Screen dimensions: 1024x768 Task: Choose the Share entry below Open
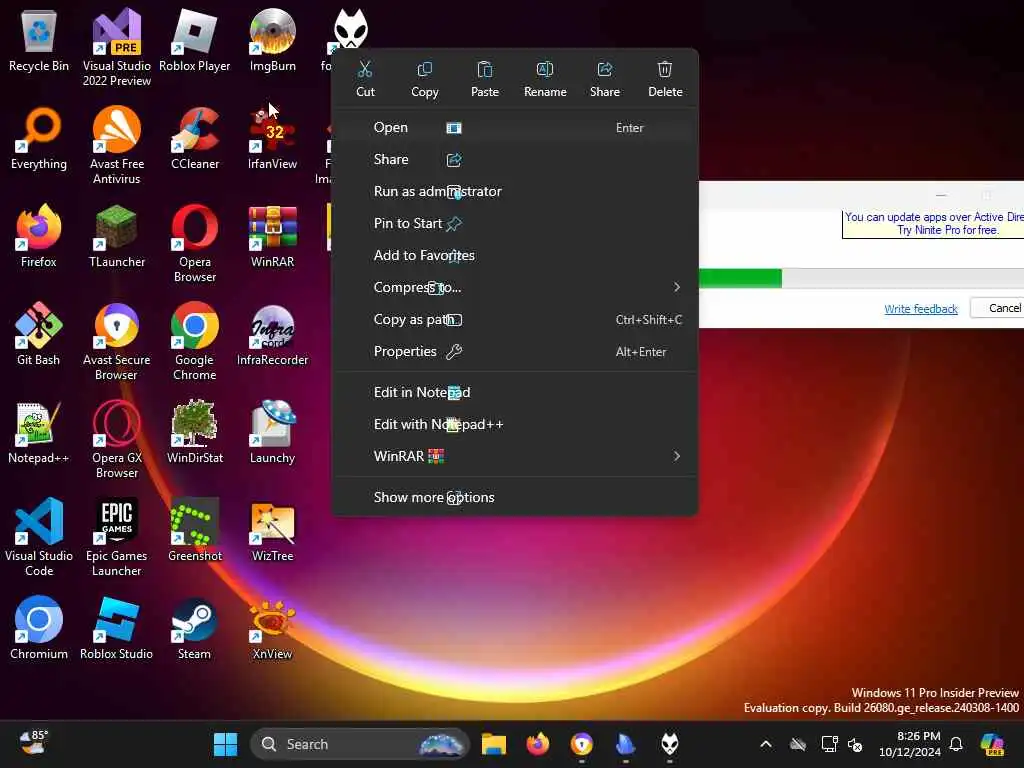(515, 159)
